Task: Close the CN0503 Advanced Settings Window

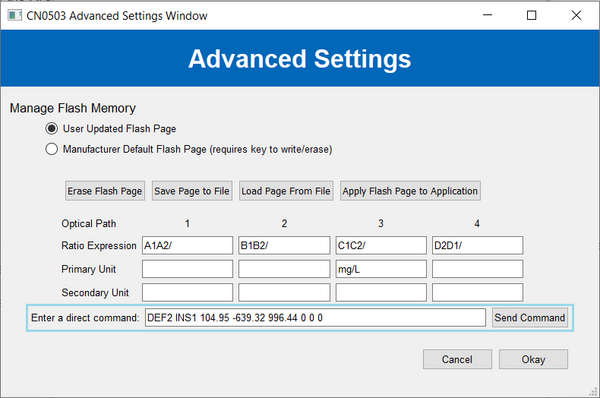Action: 576,15
